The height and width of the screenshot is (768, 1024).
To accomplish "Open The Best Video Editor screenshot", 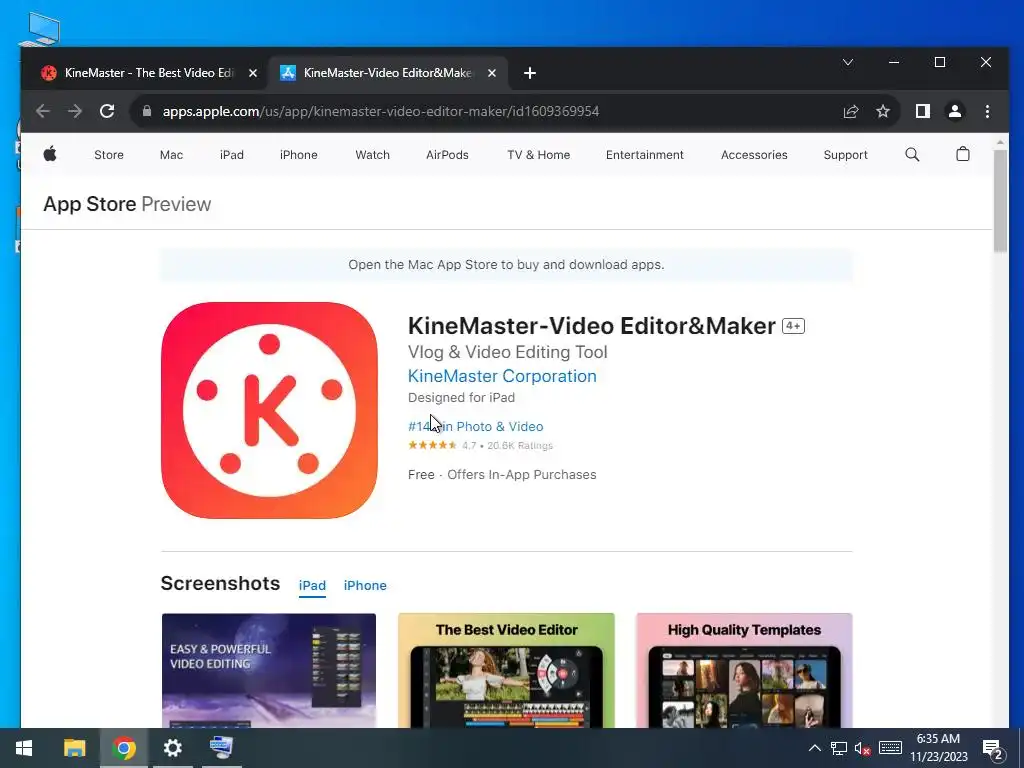I will pyautogui.click(x=506, y=670).
